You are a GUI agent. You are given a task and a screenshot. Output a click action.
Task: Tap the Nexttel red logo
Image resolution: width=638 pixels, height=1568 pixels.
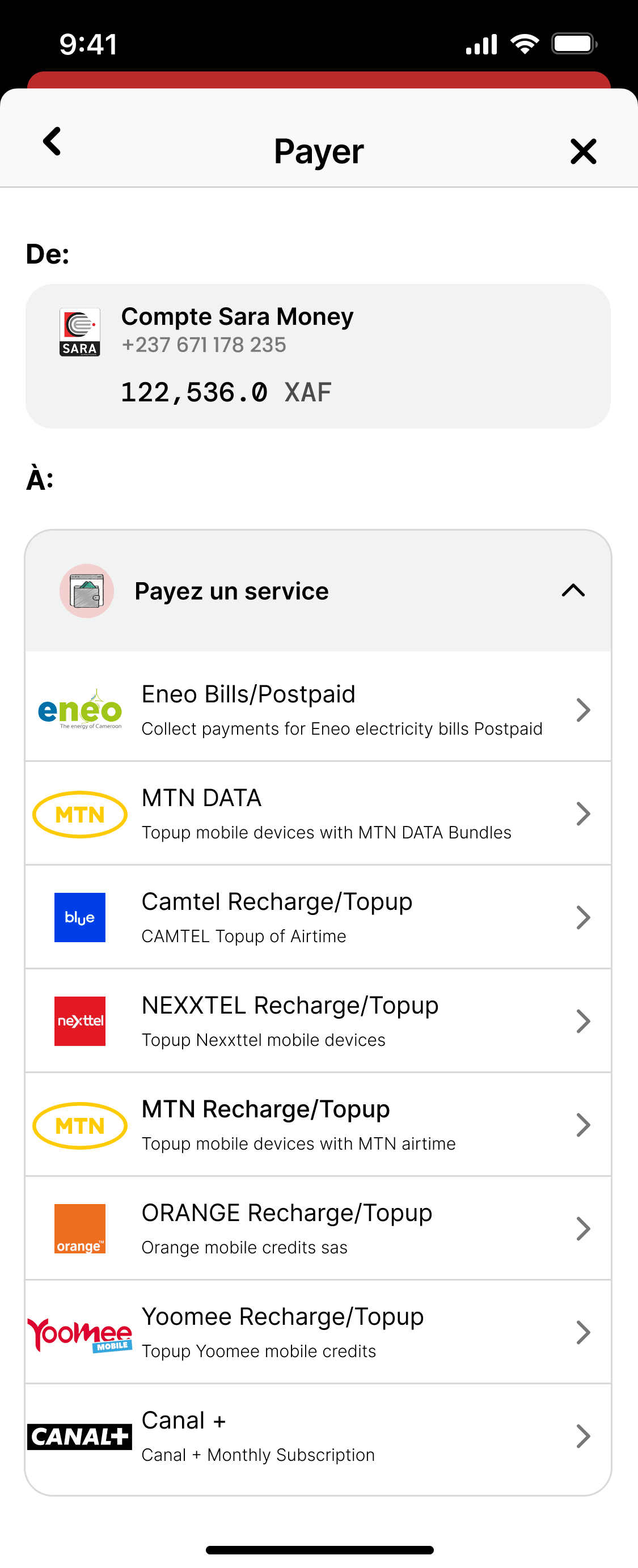(x=80, y=1021)
